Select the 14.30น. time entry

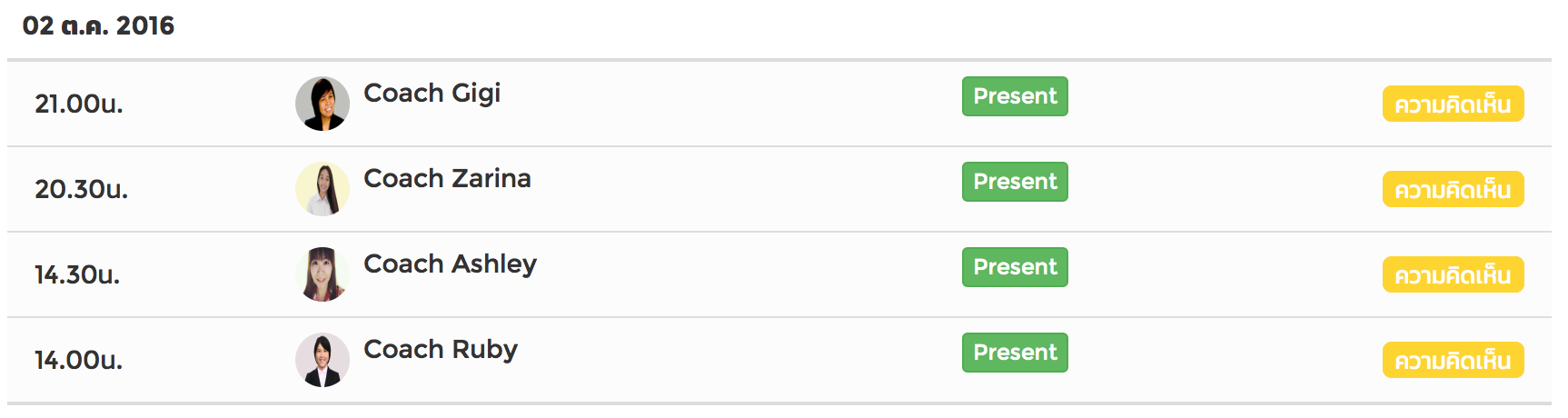pos(77,274)
